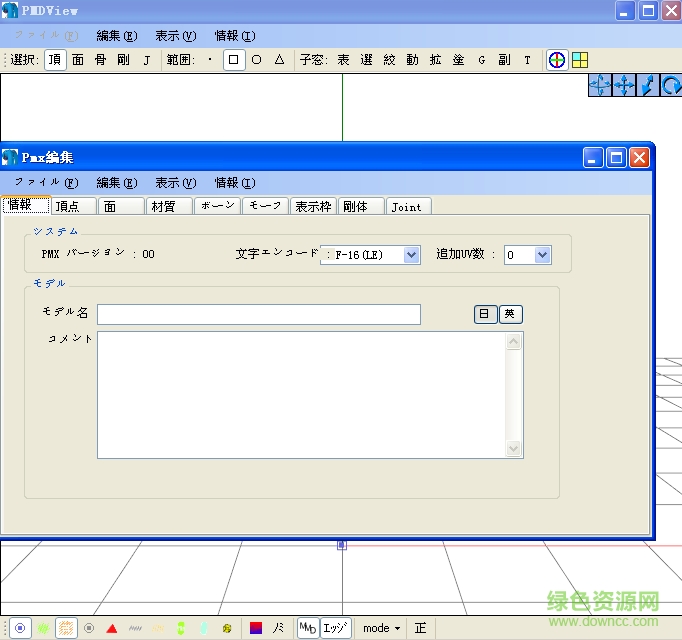Click the four-arrow pan view icon

click(624, 86)
